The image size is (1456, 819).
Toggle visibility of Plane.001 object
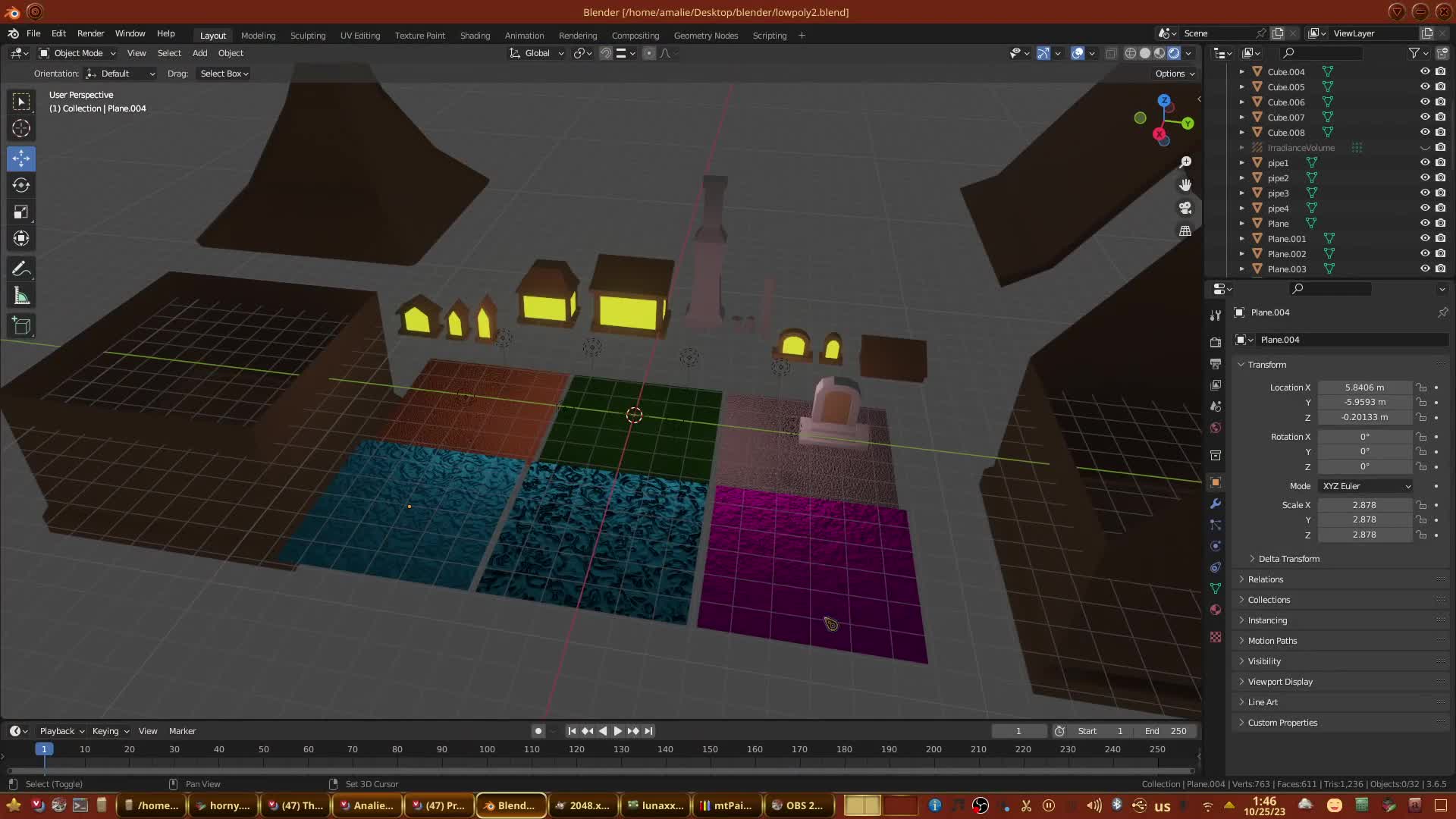[1425, 239]
